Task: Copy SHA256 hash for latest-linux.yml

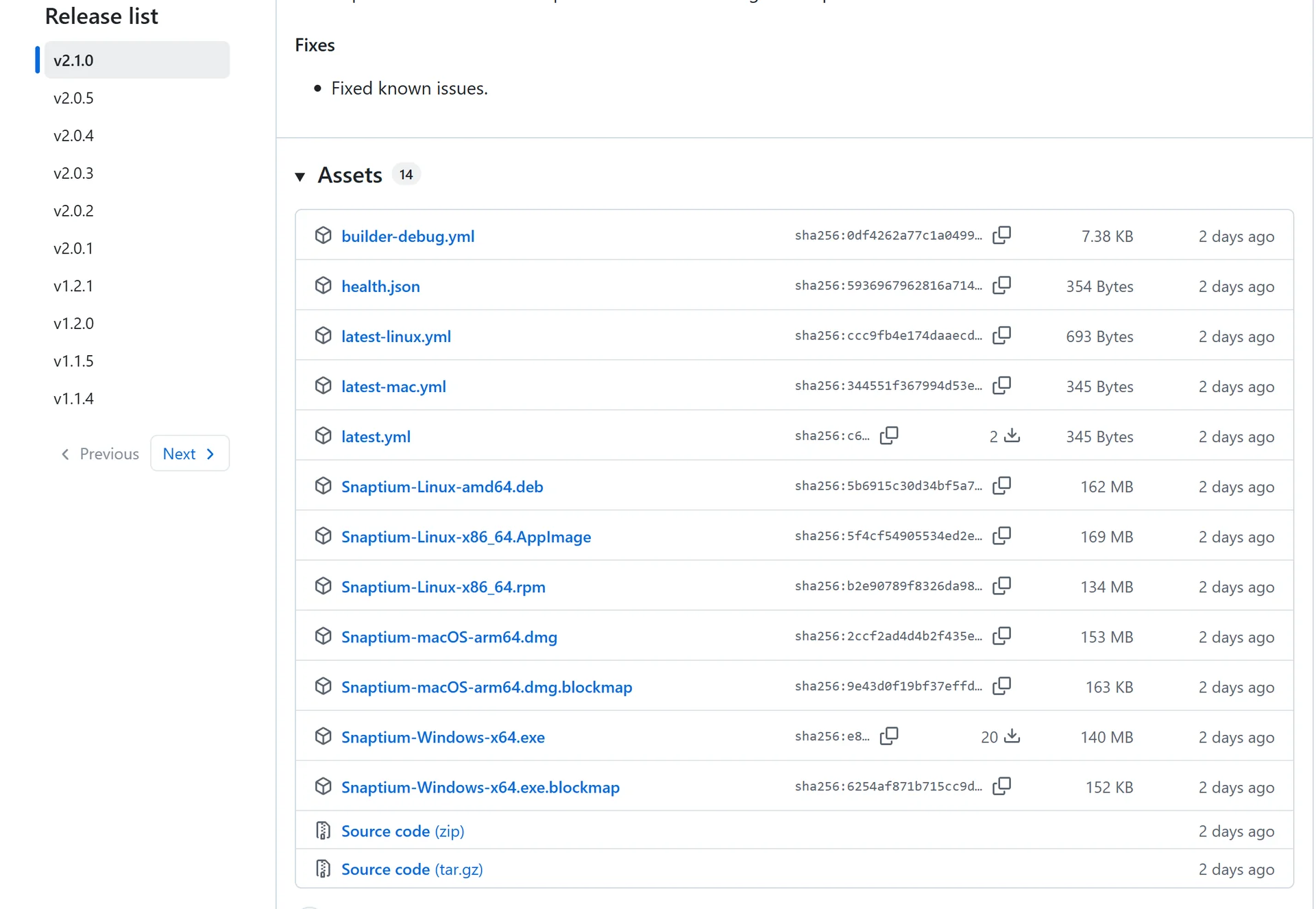Action: tap(1001, 335)
